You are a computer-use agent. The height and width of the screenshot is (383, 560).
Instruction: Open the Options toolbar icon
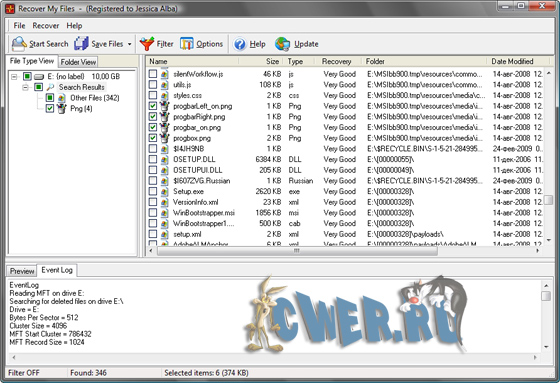tap(186, 44)
